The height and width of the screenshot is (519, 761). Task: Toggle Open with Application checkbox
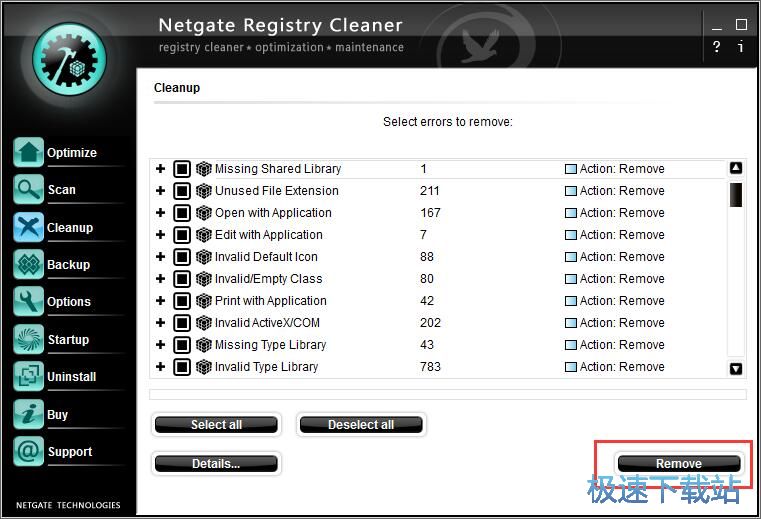[x=182, y=213]
